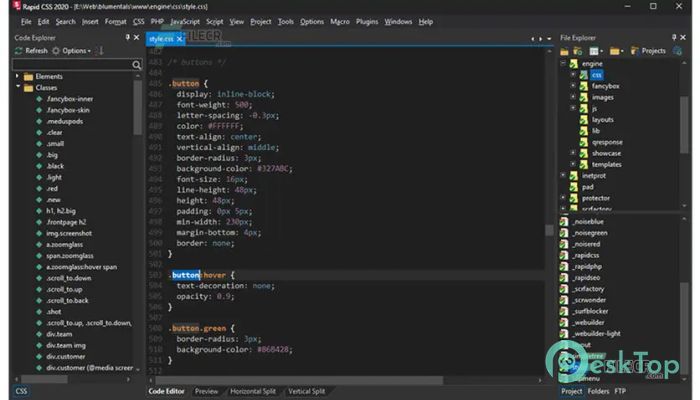Open the Macro menu
The height and width of the screenshot is (400, 700).
[x=340, y=21]
